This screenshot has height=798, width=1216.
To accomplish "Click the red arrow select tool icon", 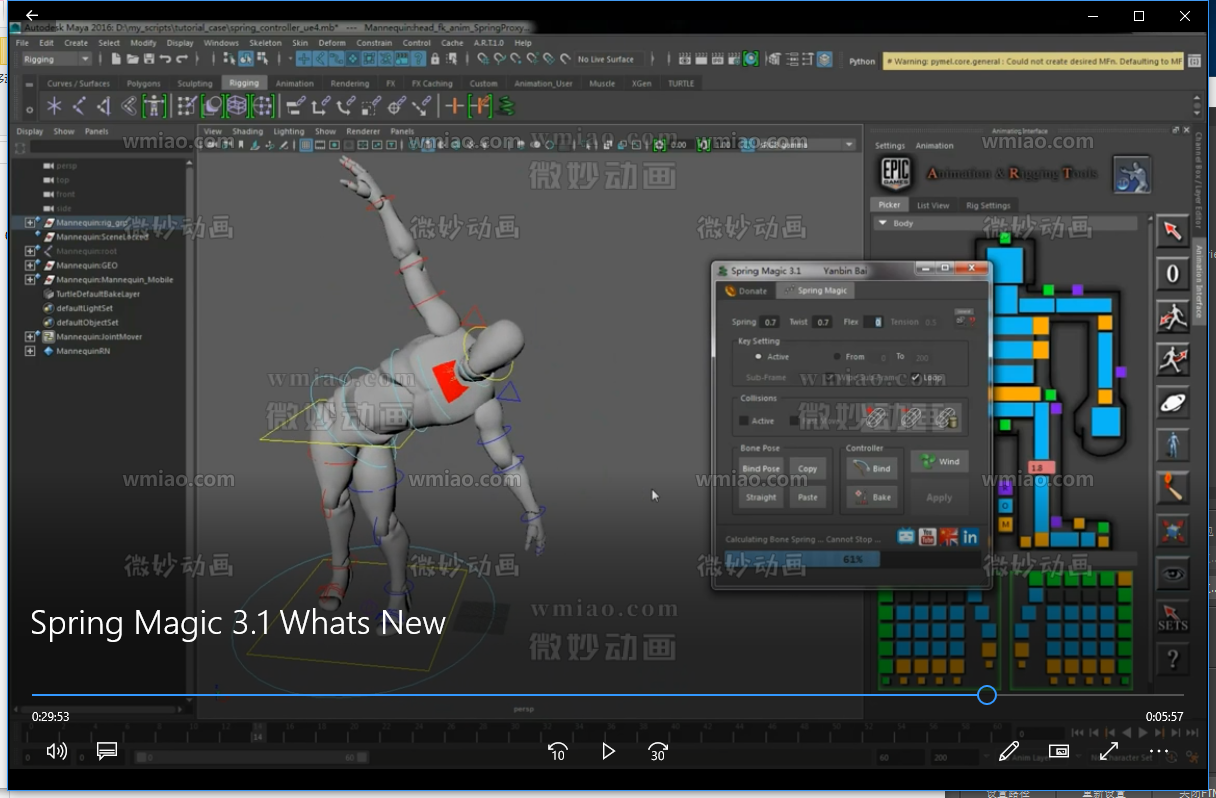I will tap(1172, 231).
